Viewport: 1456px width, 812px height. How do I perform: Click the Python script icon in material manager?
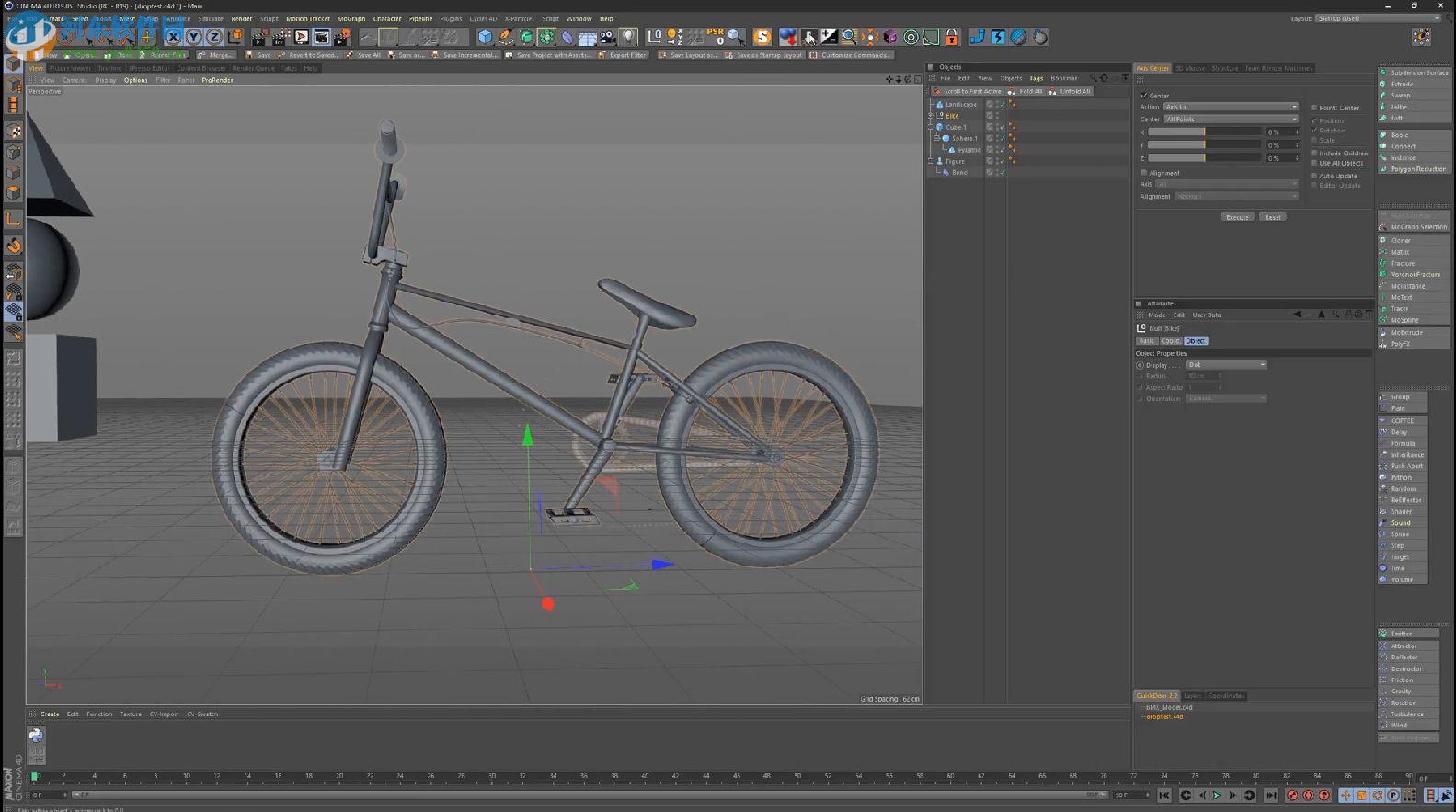tap(36, 735)
